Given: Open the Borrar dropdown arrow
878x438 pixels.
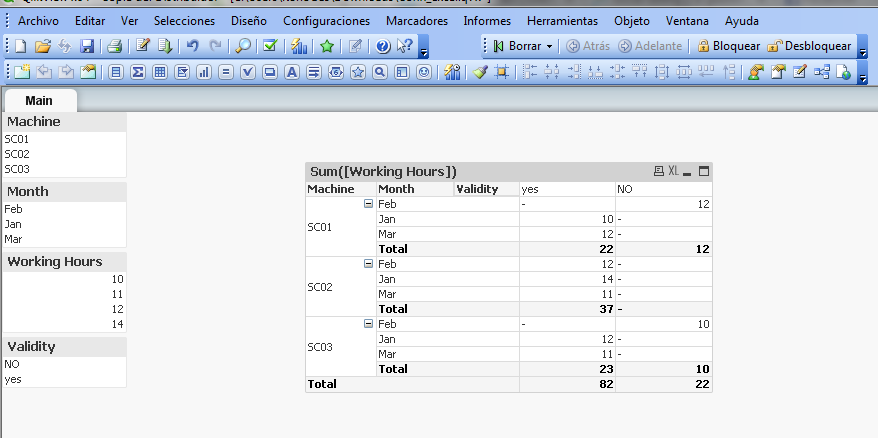Looking at the screenshot, I should tap(550, 46).
